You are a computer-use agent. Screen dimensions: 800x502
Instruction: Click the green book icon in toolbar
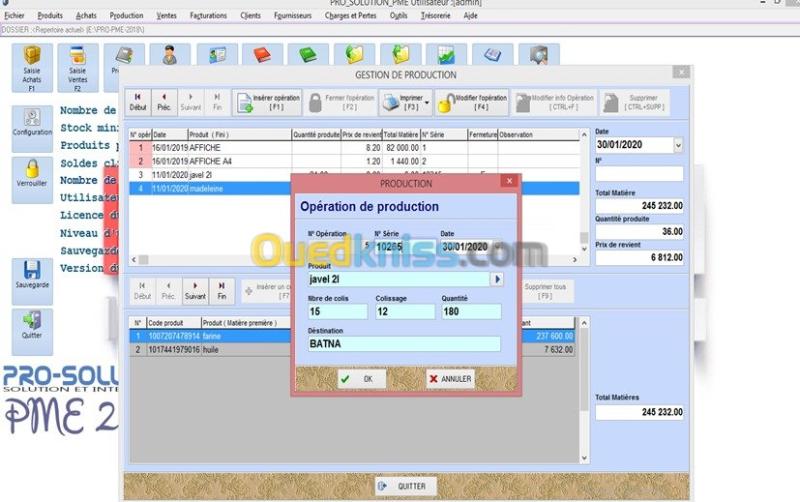tap(308, 55)
